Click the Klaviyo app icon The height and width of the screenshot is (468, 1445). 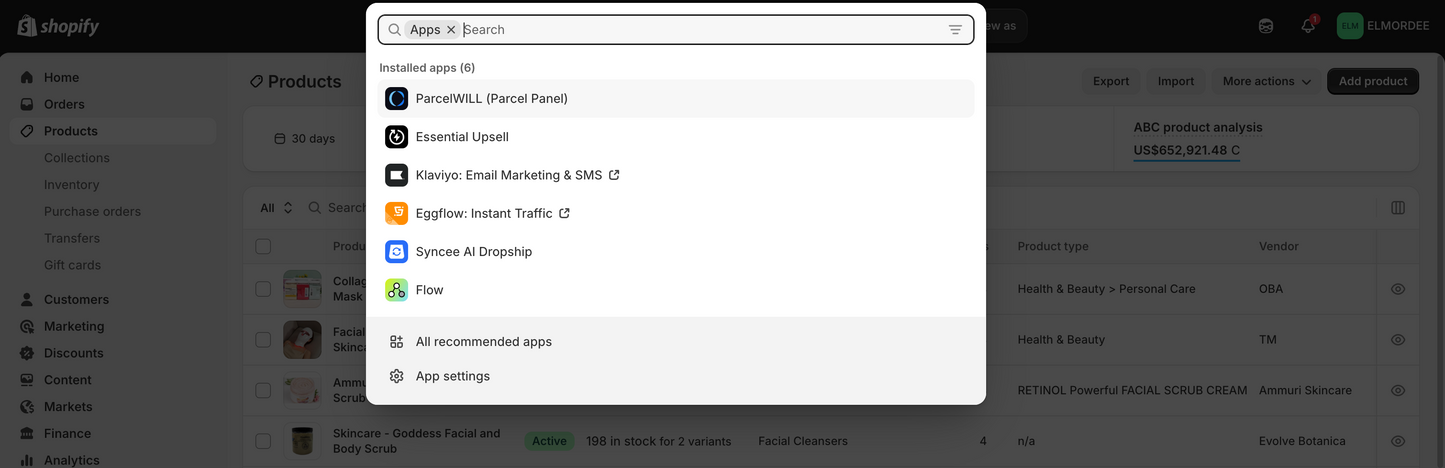coord(397,175)
